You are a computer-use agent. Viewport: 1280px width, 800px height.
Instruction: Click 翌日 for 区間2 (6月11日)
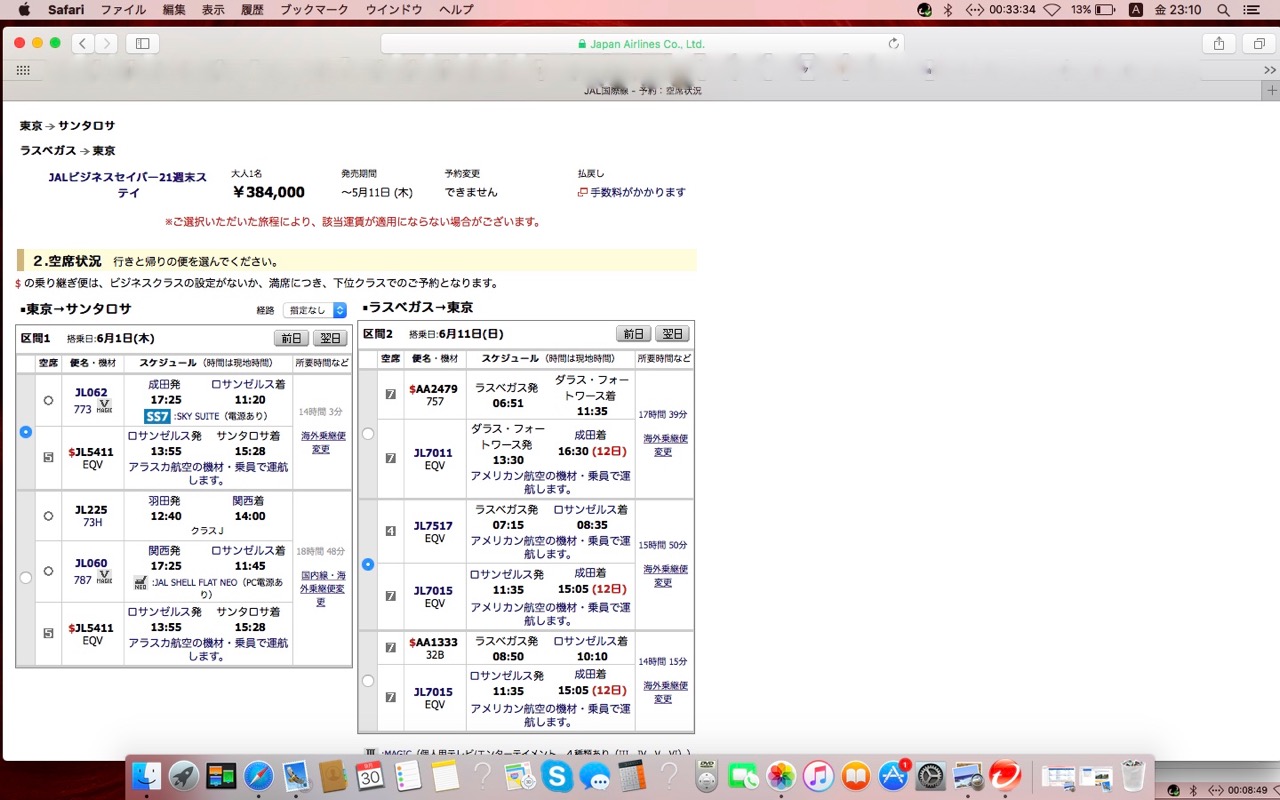pyautogui.click(x=672, y=334)
